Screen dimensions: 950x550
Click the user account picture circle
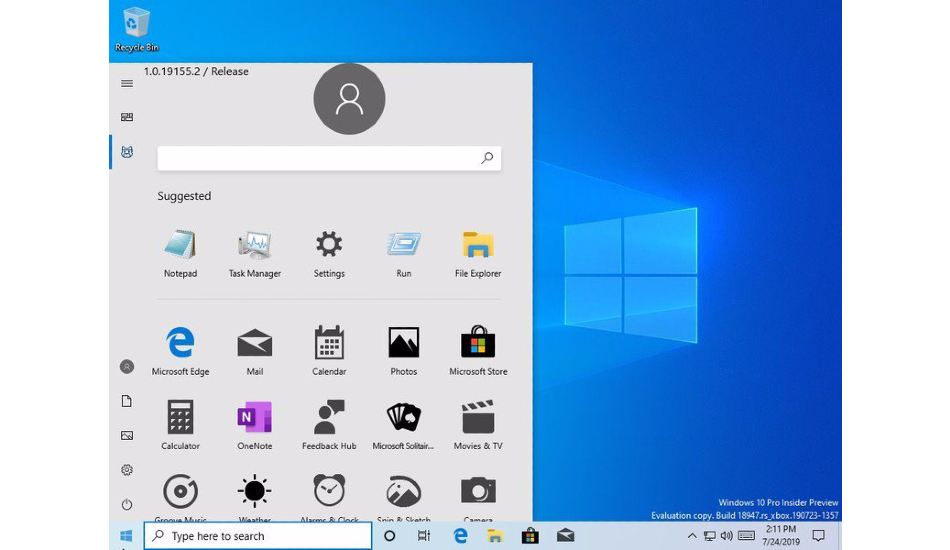click(x=349, y=99)
